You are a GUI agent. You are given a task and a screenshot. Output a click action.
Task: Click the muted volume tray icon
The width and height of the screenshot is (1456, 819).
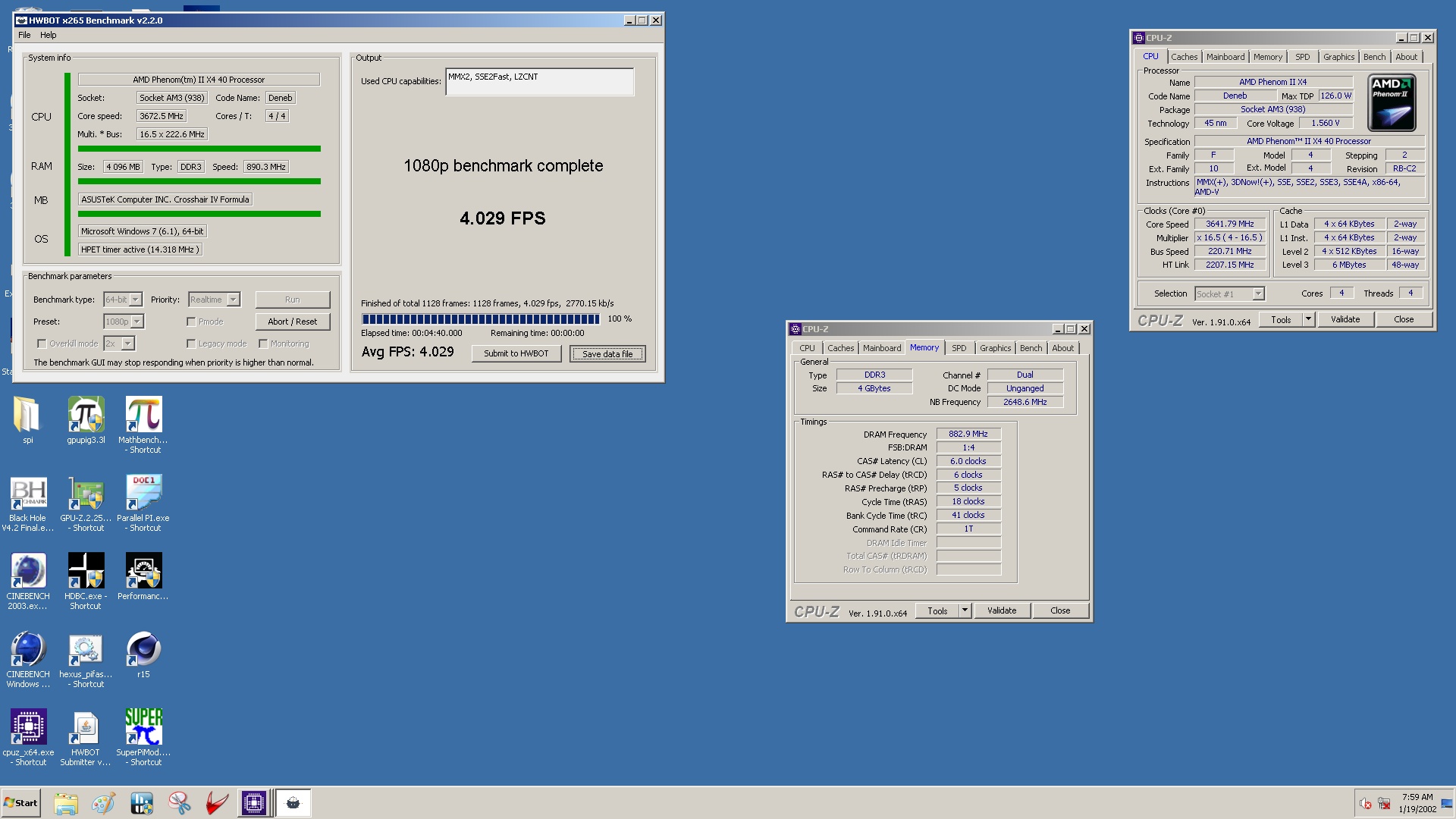pos(1365,803)
